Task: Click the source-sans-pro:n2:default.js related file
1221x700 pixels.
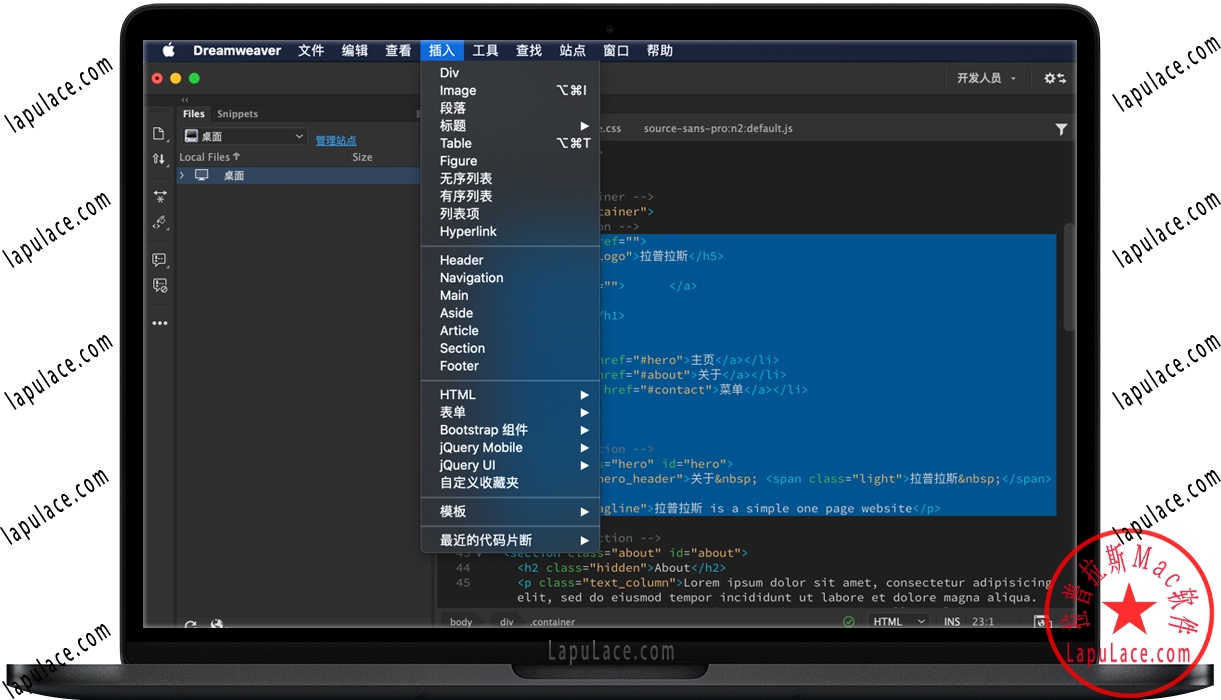Action: (x=717, y=129)
